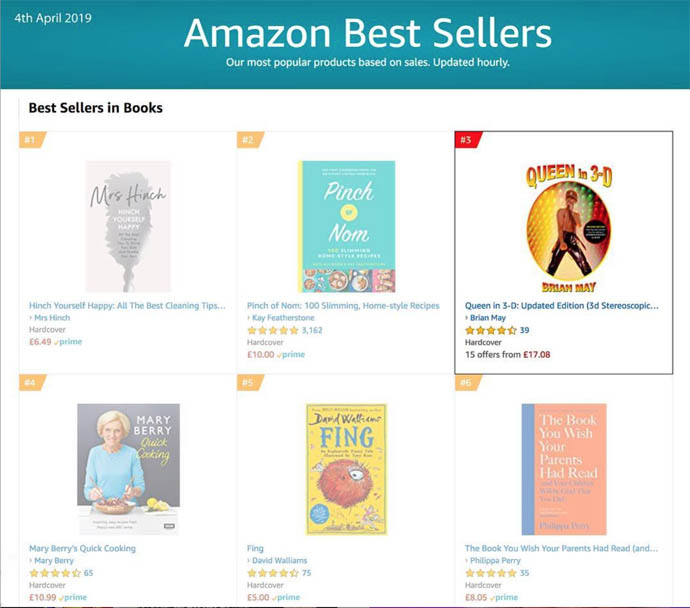The image size is (690, 608).
Task: Click the #3 rank badge
Action: [x=466, y=140]
